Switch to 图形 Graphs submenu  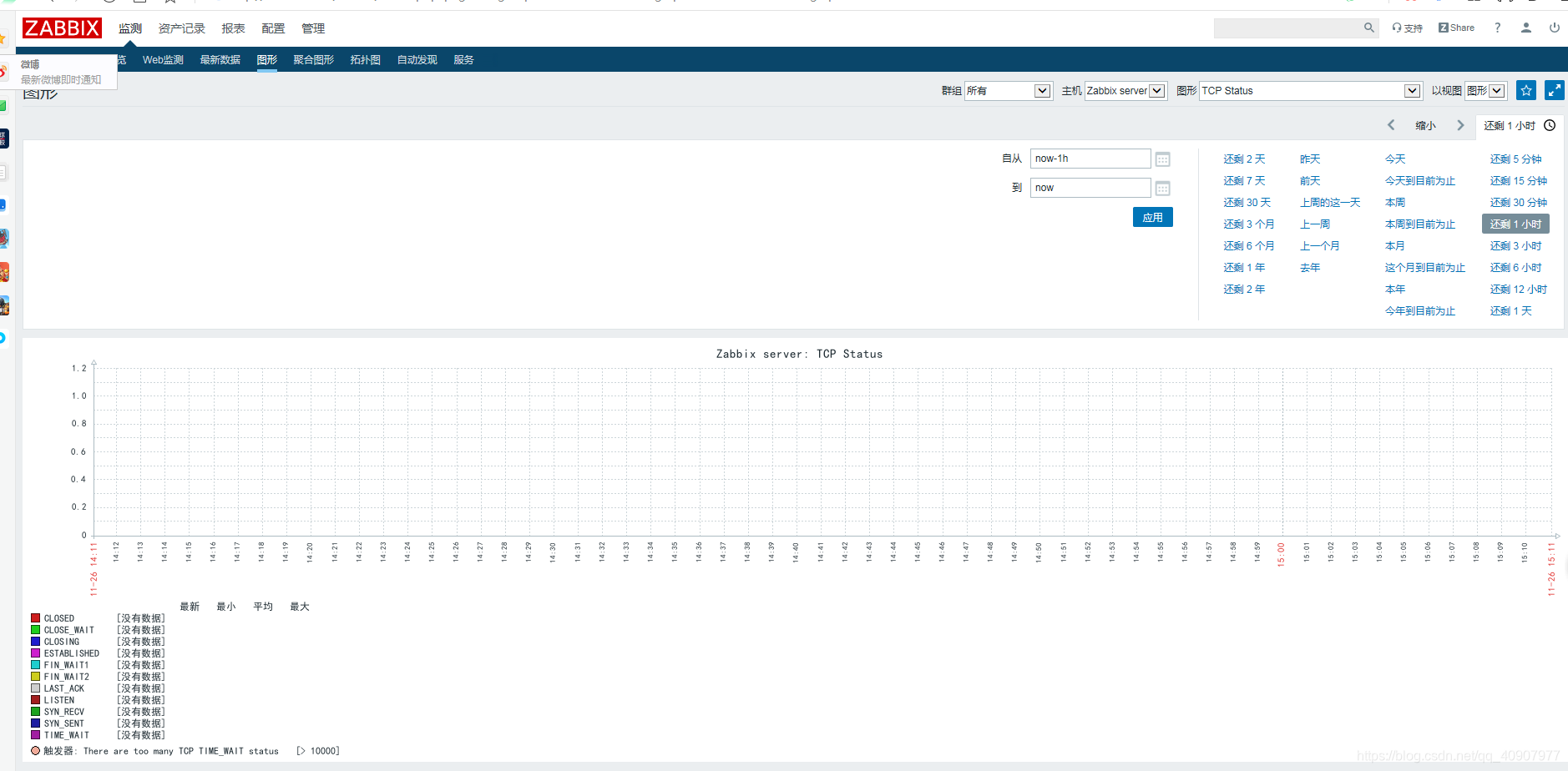click(267, 60)
